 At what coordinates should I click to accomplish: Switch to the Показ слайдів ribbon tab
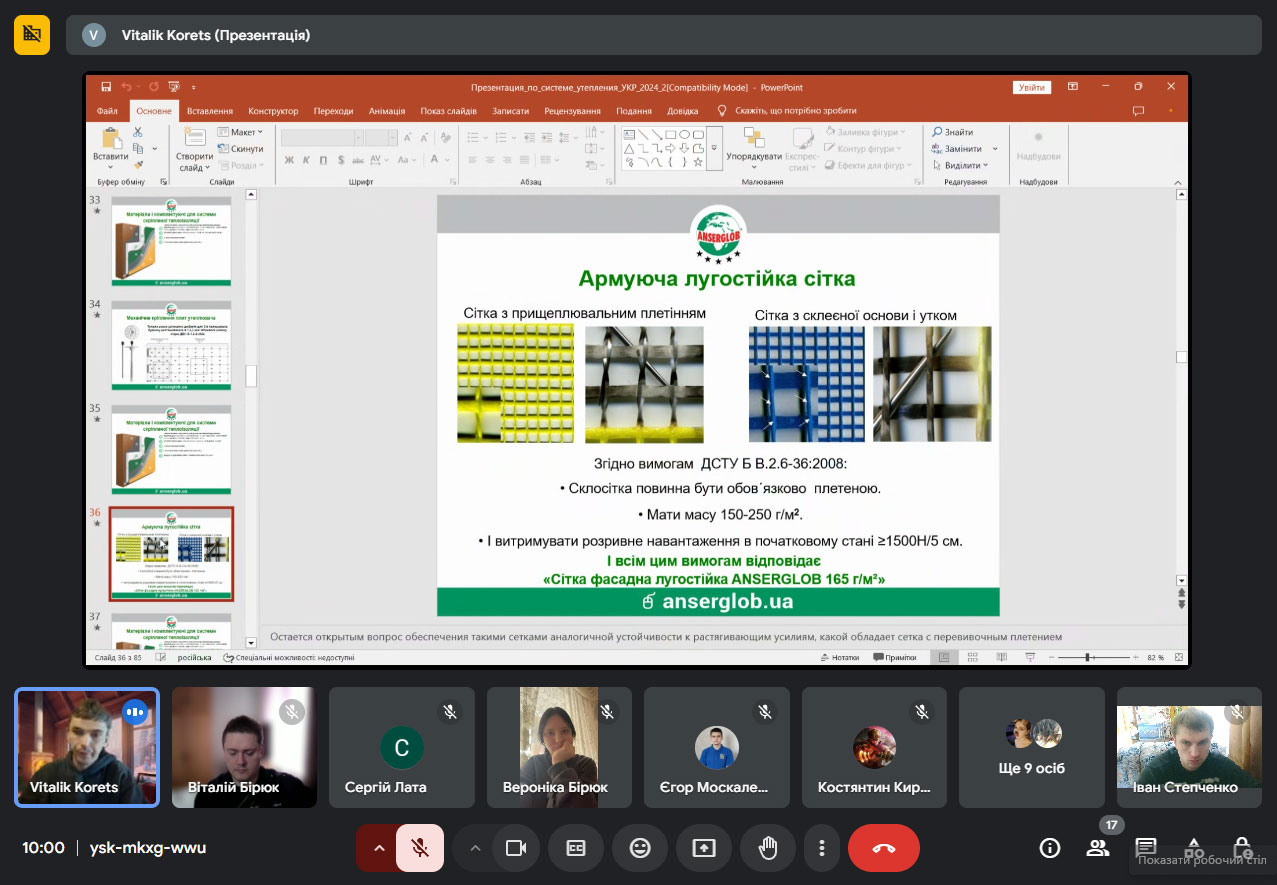pos(449,111)
